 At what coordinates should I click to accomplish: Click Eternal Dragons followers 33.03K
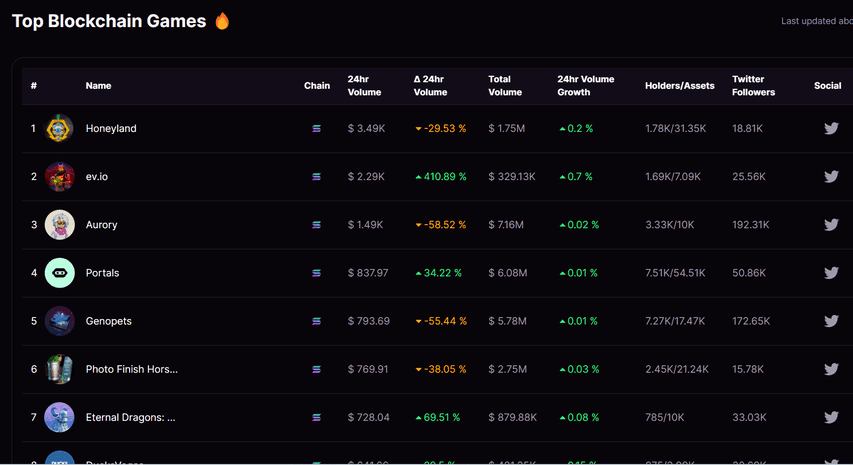[x=749, y=417]
